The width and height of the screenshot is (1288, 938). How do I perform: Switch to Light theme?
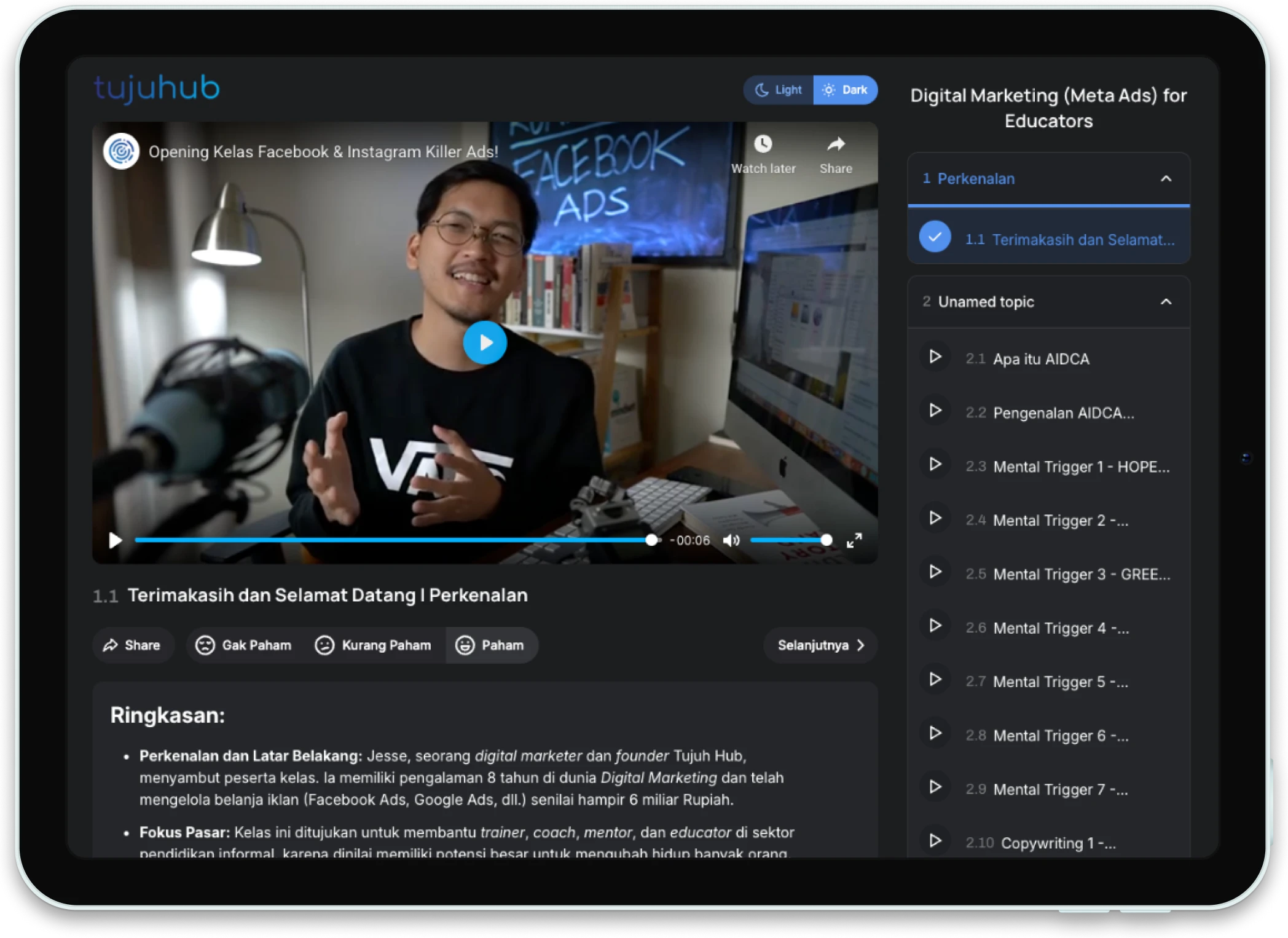779,90
